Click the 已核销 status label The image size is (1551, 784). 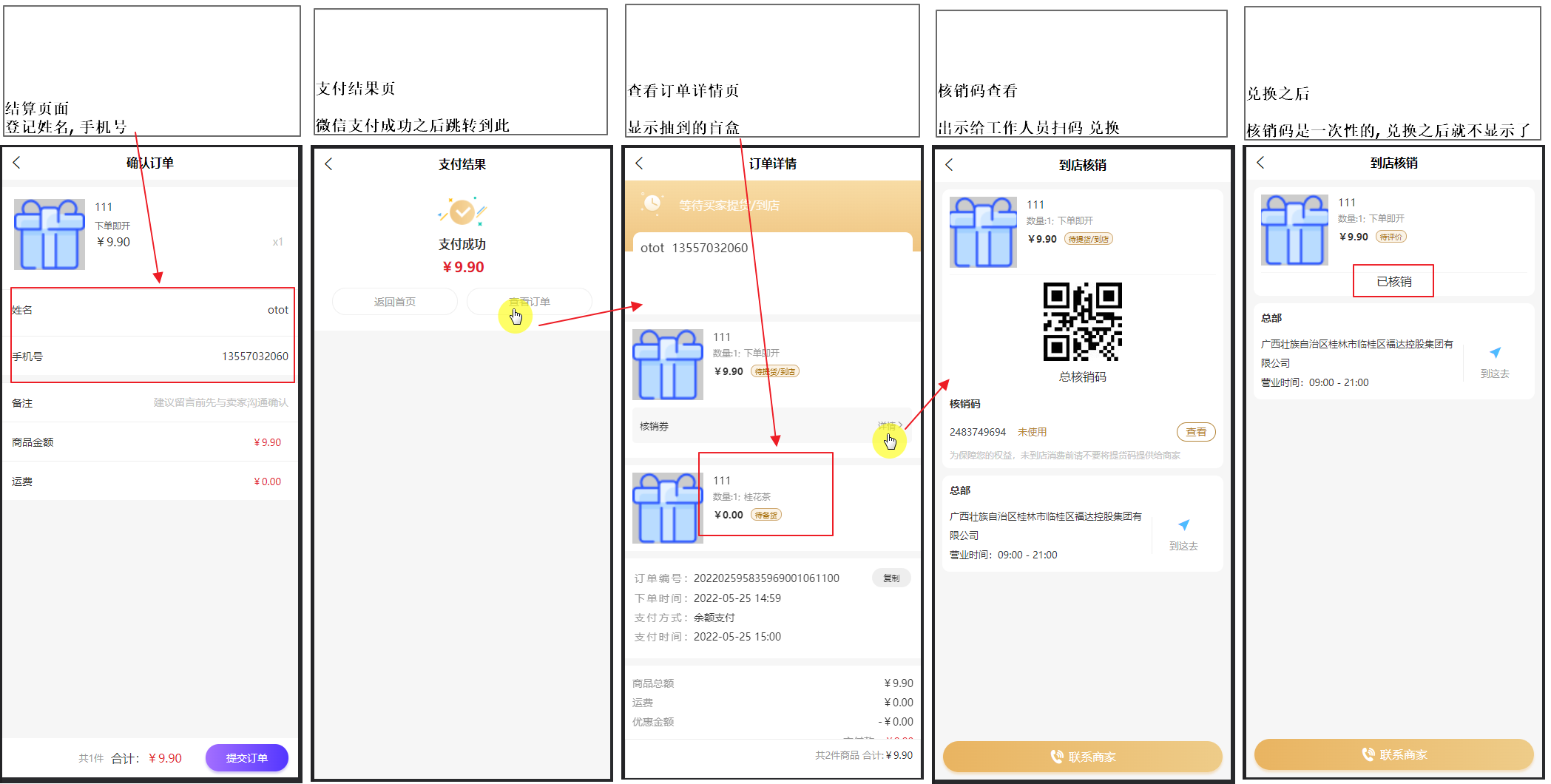click(x=1393, y=281)
